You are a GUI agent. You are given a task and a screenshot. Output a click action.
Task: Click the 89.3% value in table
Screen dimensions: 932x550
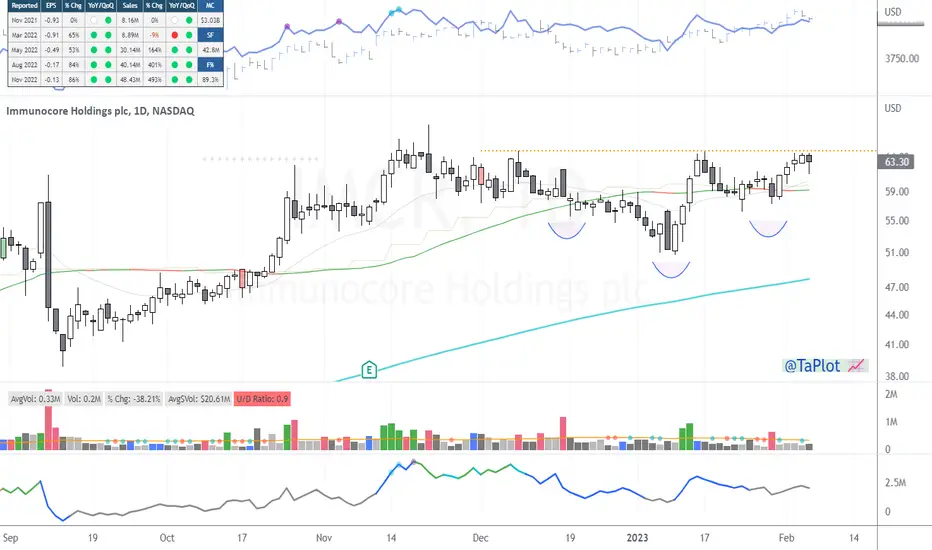pyautogui.click(x=210, y=80)
